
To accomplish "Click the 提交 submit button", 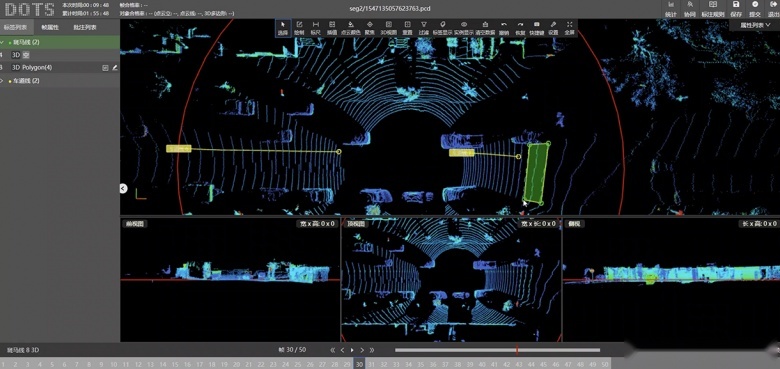I will click(755, 8).
